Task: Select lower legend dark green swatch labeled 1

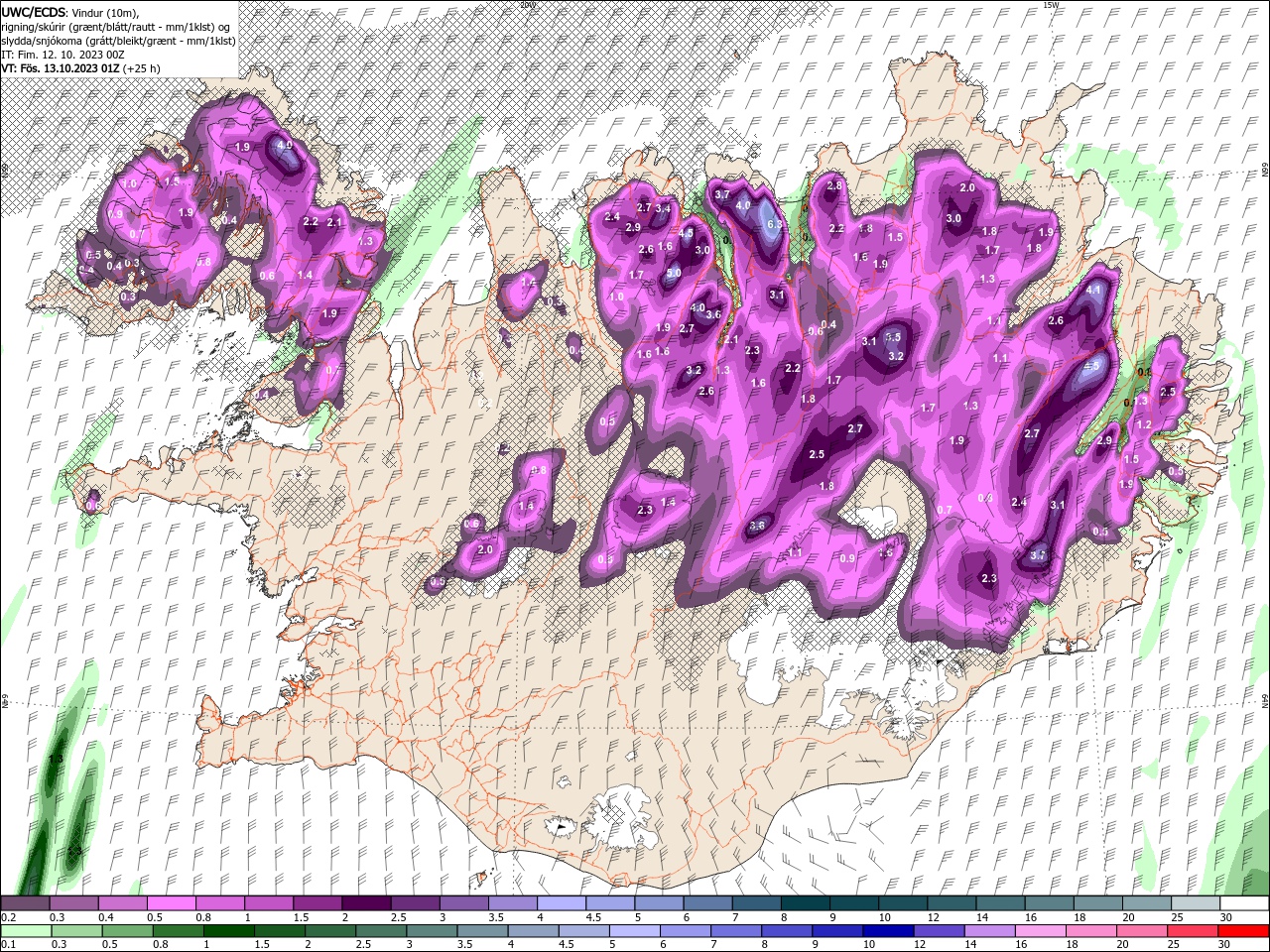Action: (x=228, y=931)
